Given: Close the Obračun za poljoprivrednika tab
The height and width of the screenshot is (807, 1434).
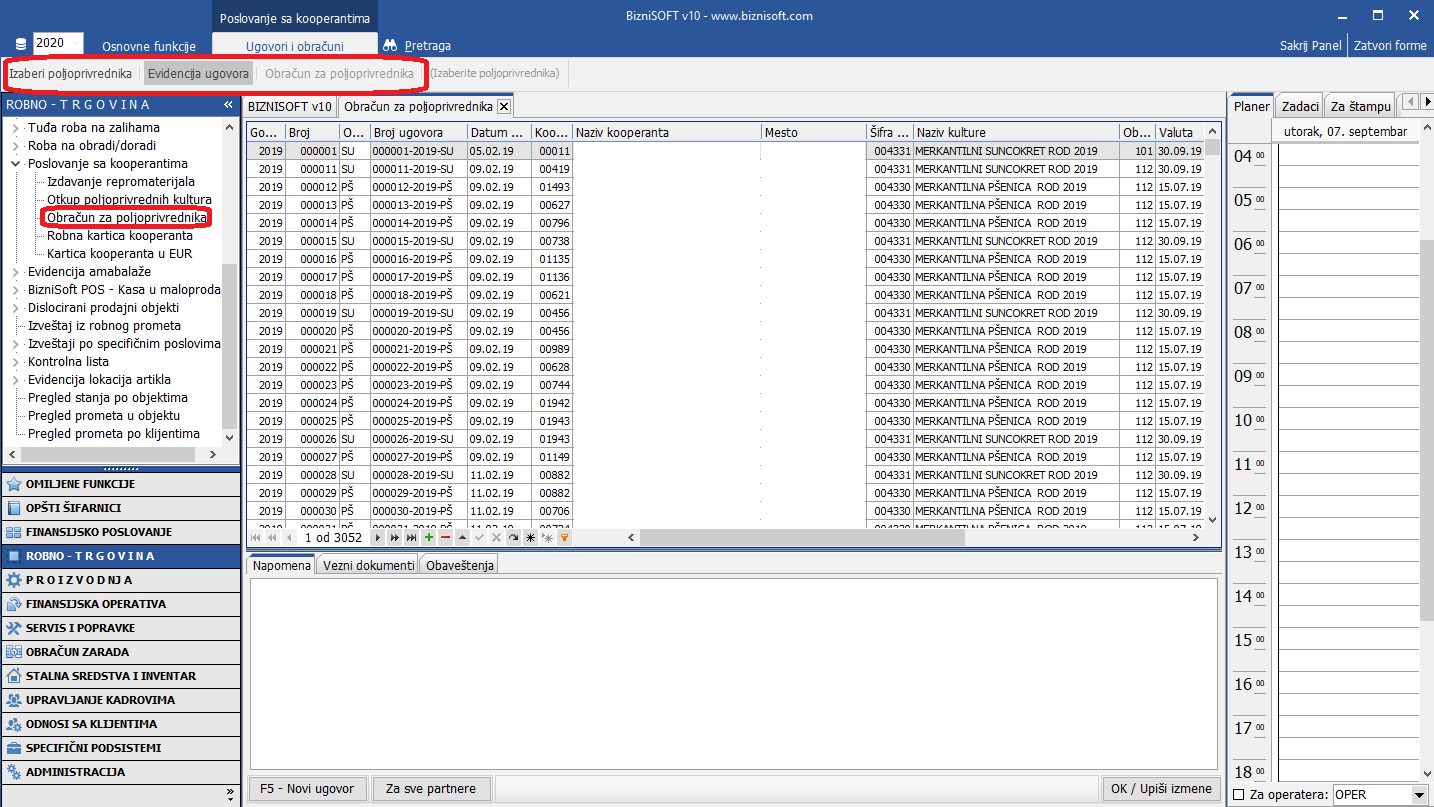Looking at the screenshot, I should pyautogui.click(x=504, y=106).
